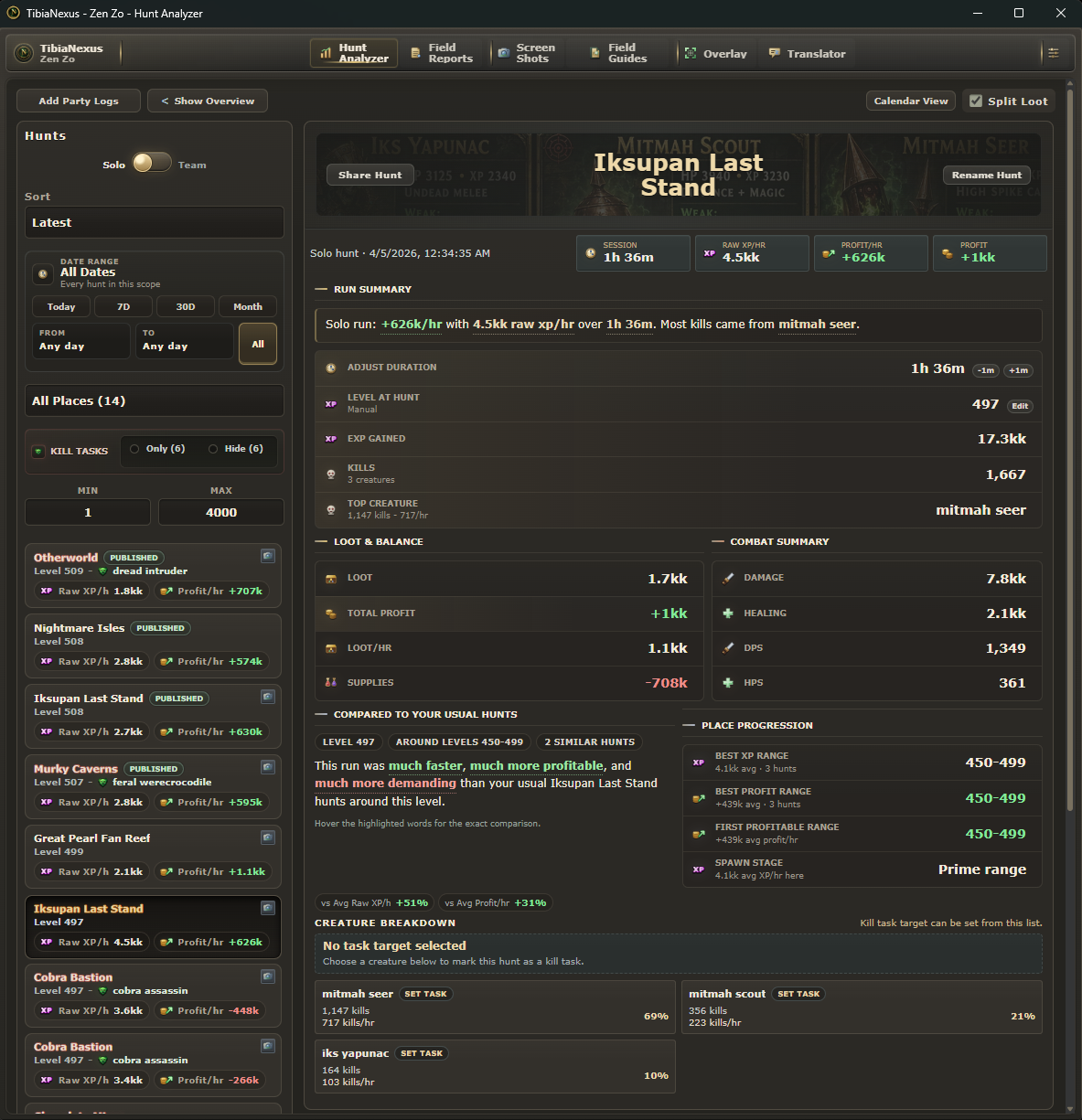Select the Only (6) kill tasks radio
This screenshot has height=1120, width=1082.
pyautogui.click(x=134, y=449)
